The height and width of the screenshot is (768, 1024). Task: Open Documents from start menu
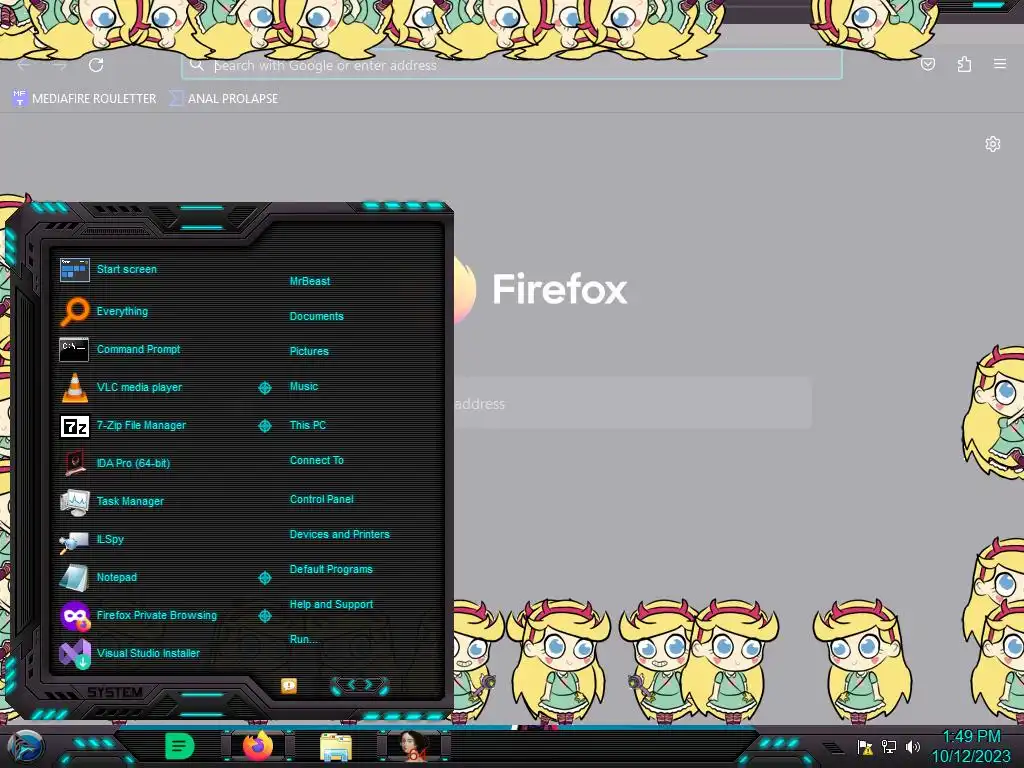[x=316, y=316]
